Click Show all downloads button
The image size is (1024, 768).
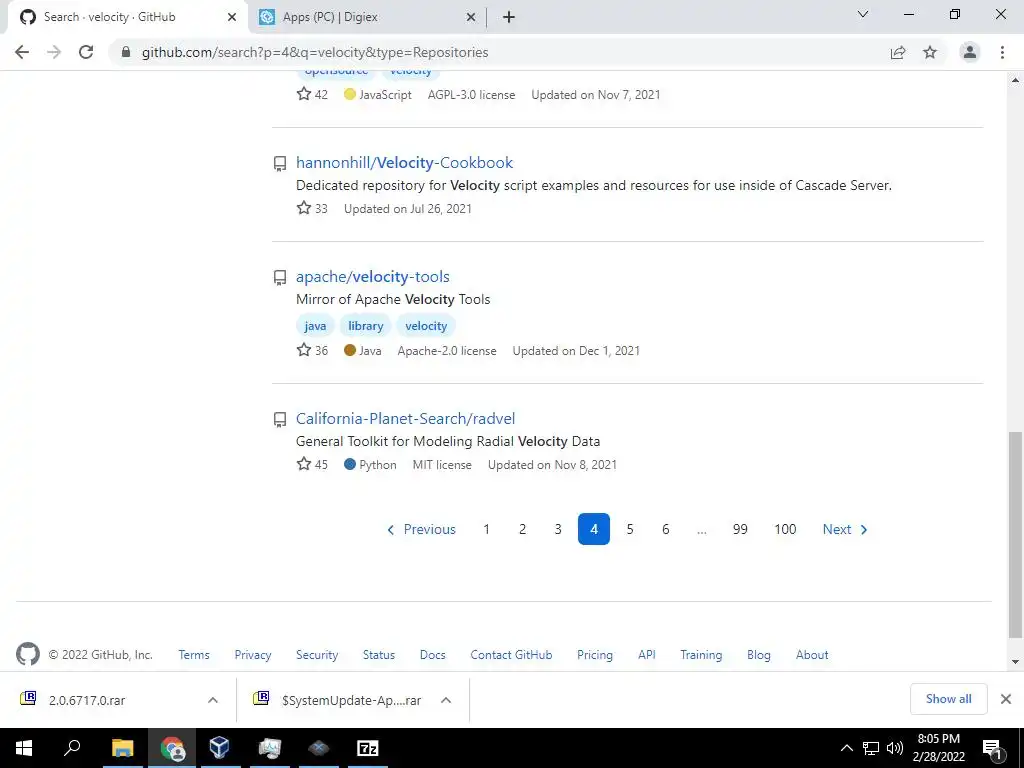[948, 699]
